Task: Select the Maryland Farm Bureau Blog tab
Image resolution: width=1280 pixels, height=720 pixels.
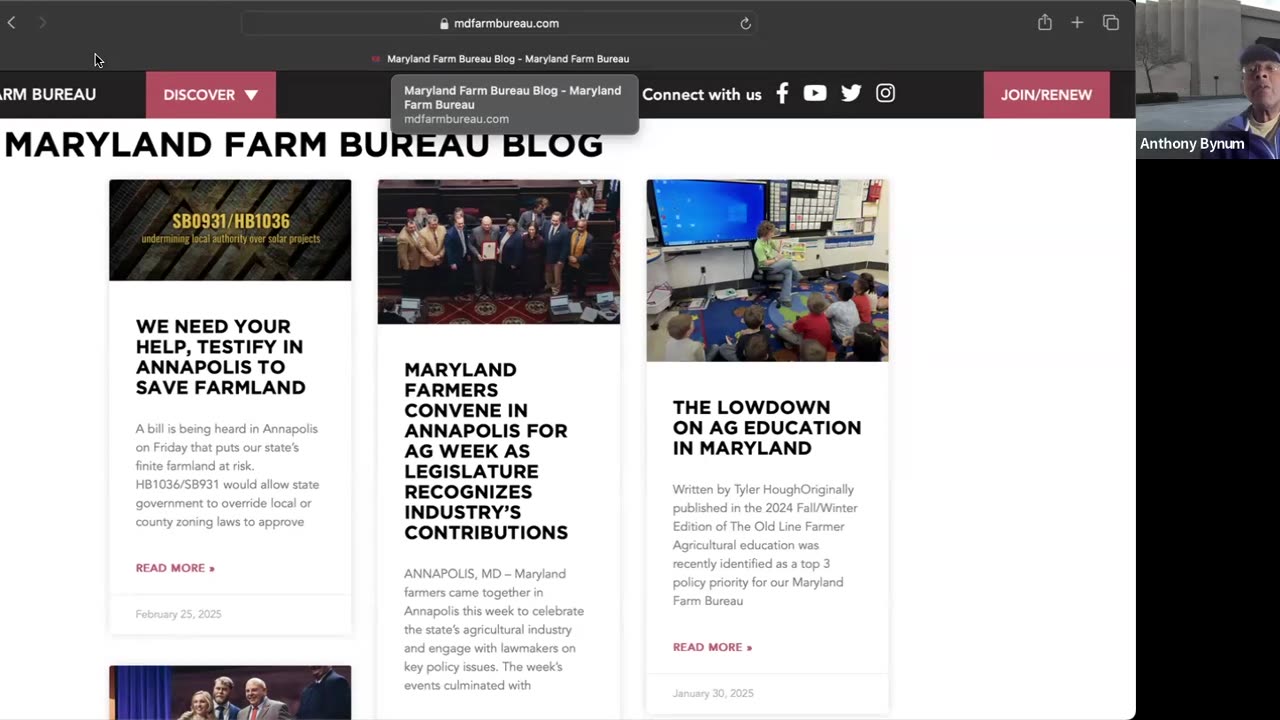Action: pyautogui.click(x=500, y=59)
